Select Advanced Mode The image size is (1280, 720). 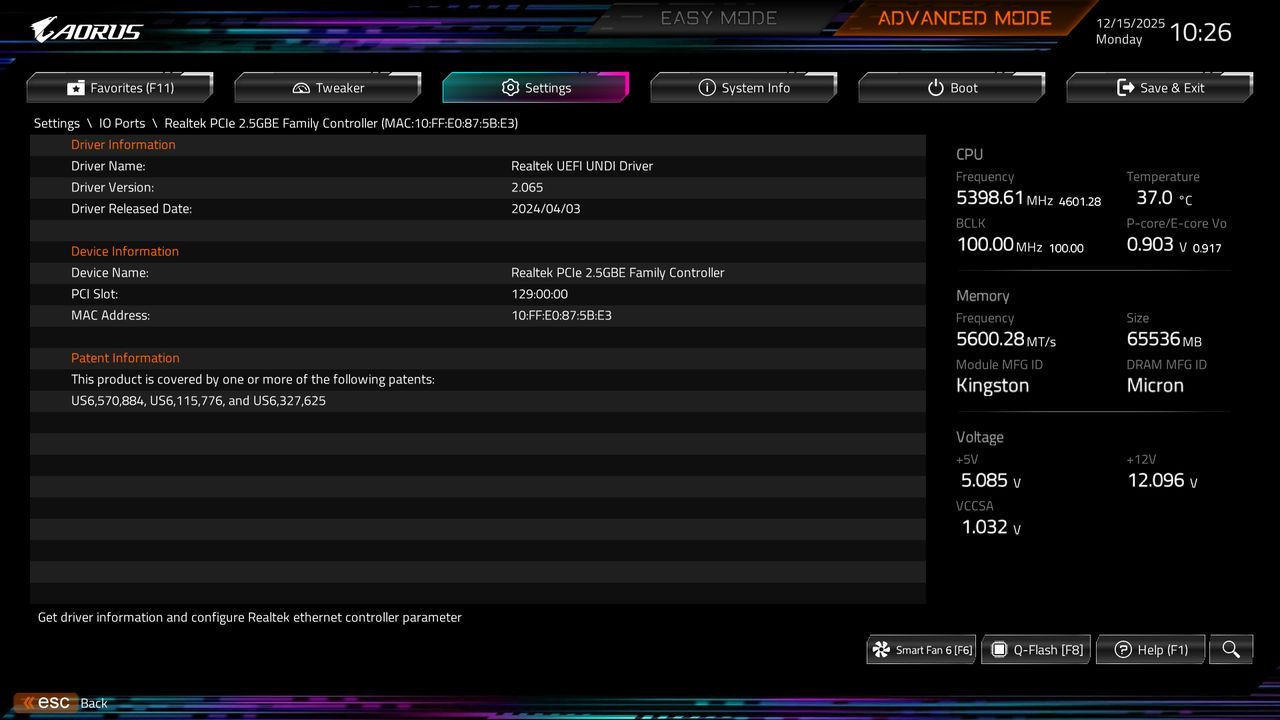[x=963, y=17]
